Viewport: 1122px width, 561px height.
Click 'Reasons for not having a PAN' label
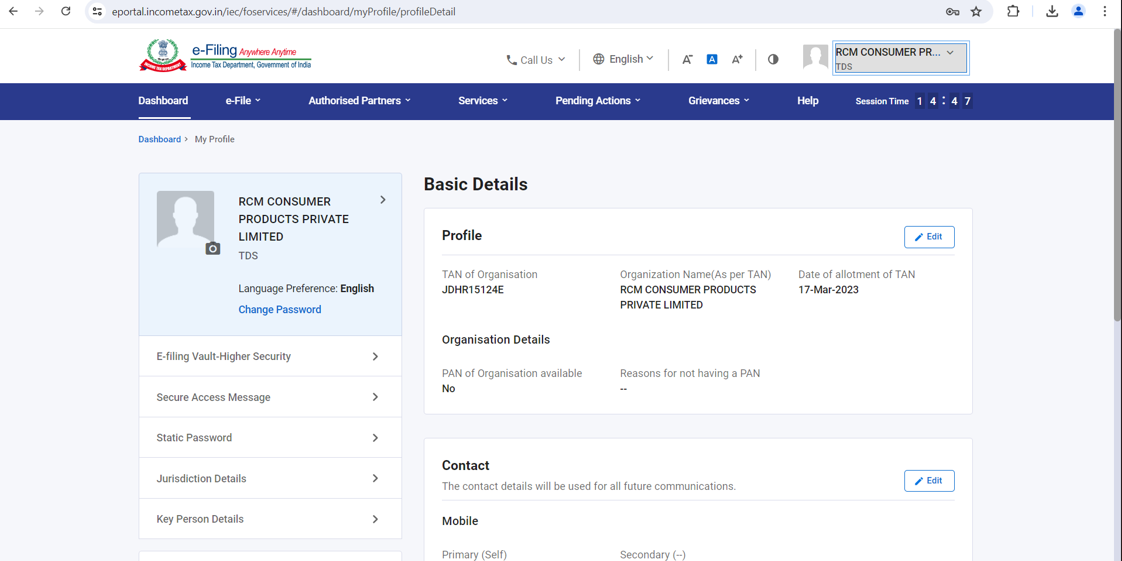click(691, 374)
